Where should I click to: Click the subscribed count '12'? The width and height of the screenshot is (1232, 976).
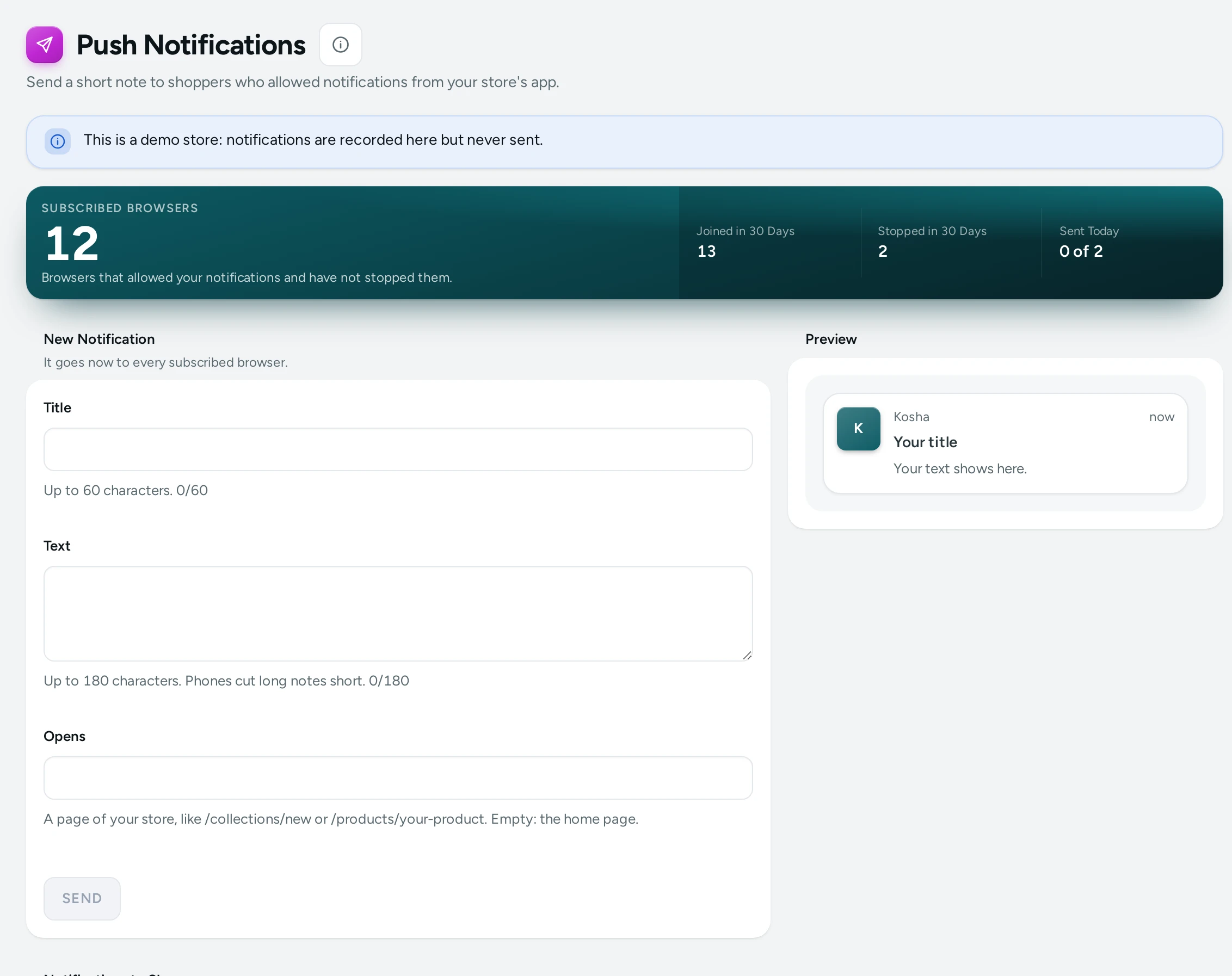(x=72, y=243)
